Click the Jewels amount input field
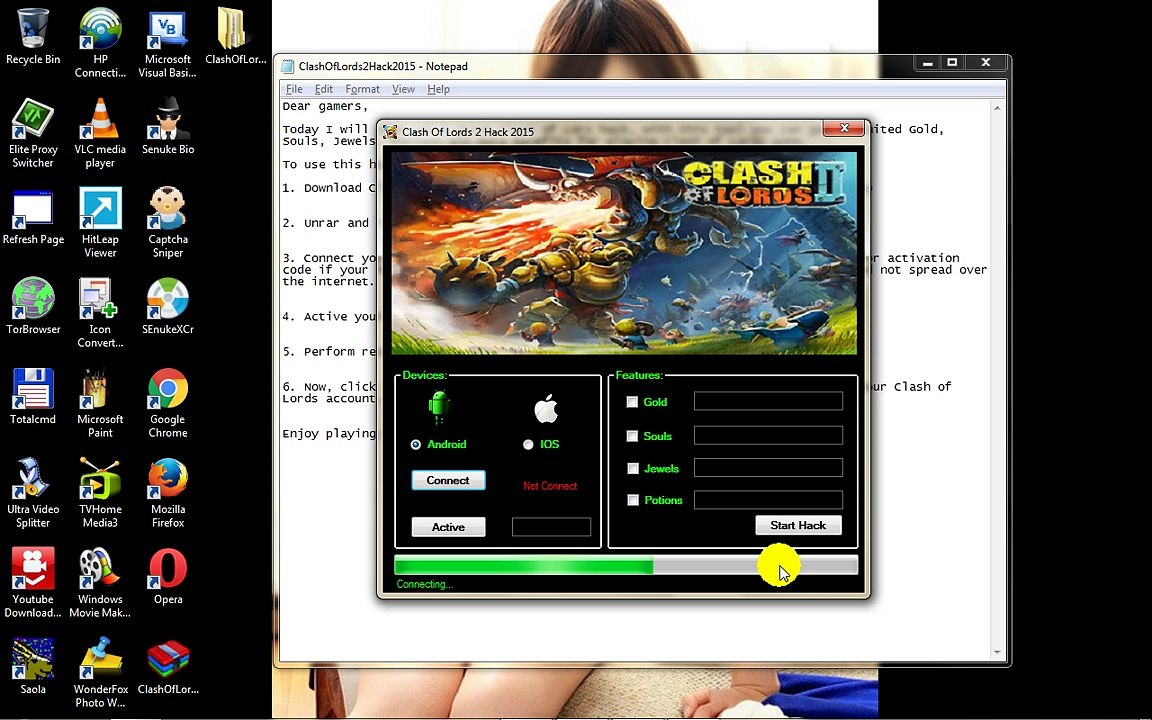 pos(768,467)
